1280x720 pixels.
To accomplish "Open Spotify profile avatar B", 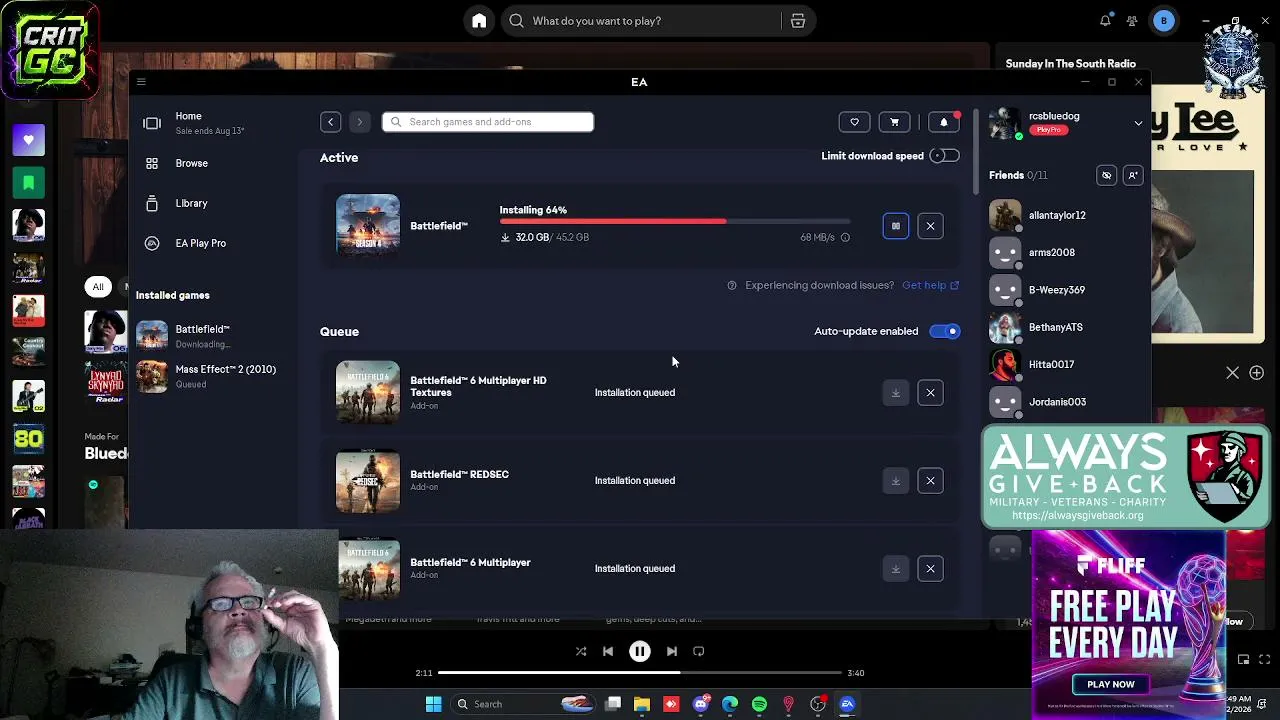I will pos(1164,21).
